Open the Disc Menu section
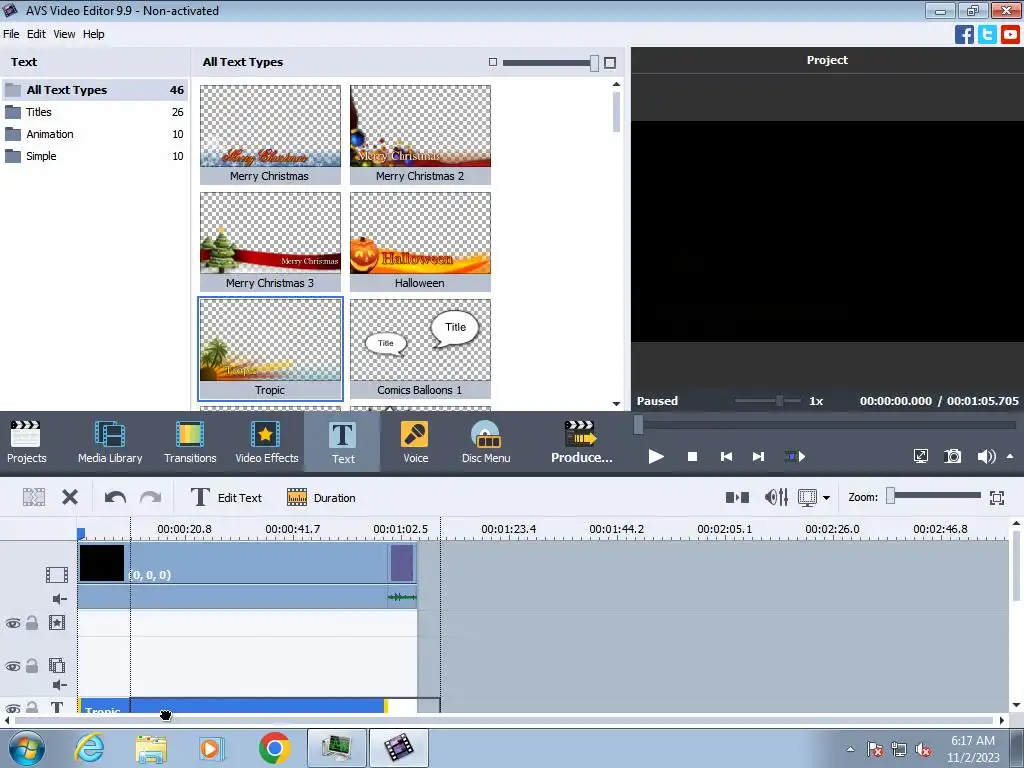 (x=486, y=442)
